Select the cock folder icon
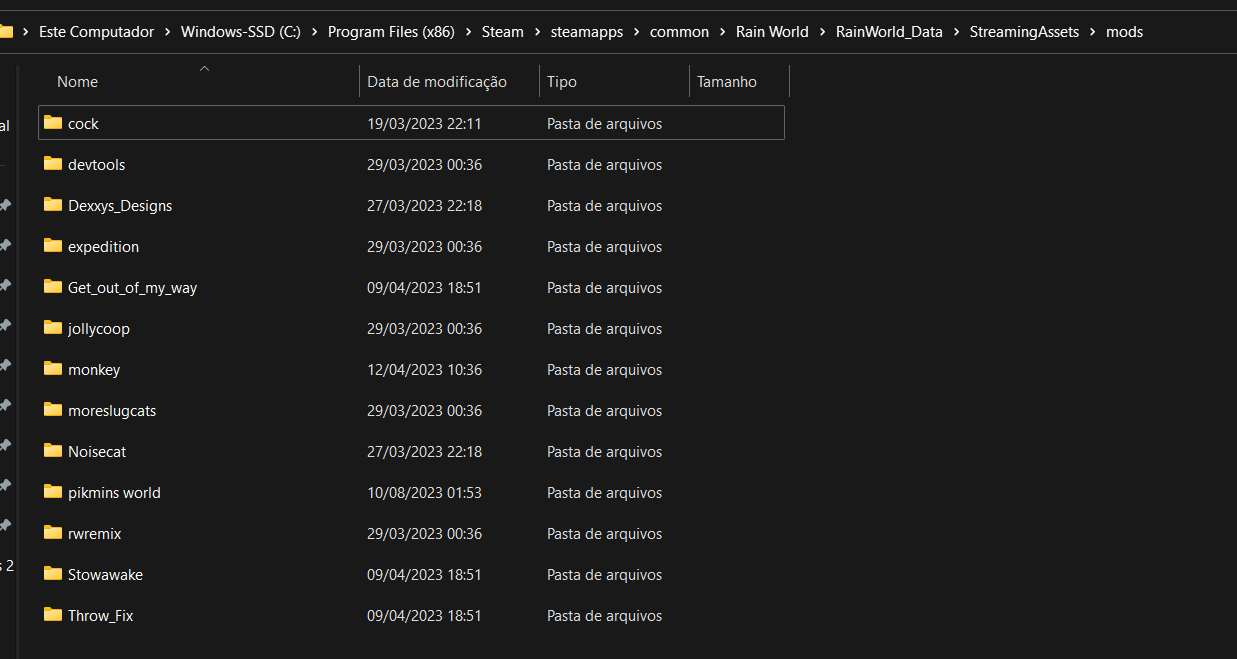The image size is (1237, 659). click(53, 123)
